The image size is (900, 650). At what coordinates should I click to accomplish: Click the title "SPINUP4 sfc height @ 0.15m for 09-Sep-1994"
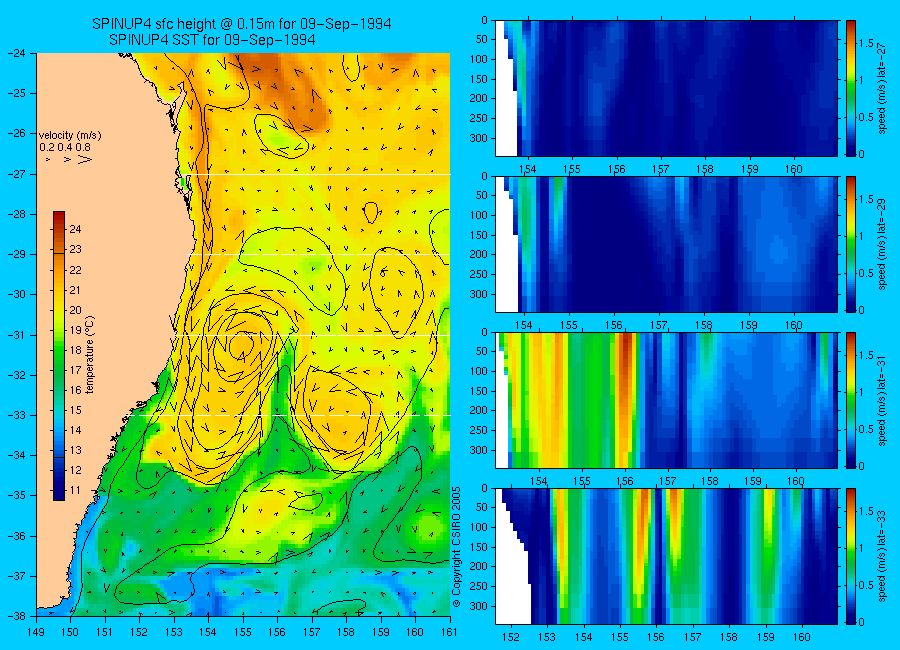coord(242,24)
